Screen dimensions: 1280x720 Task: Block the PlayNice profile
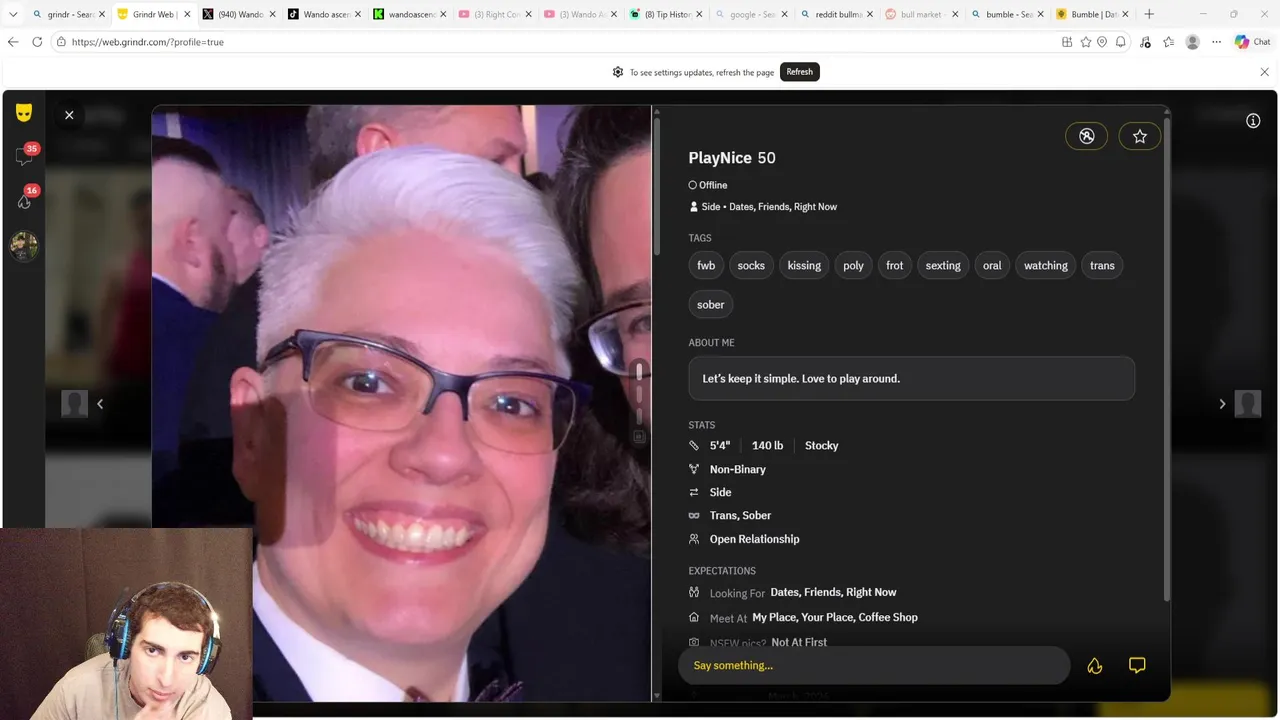pyautogui.click(x=1086, y=136)
